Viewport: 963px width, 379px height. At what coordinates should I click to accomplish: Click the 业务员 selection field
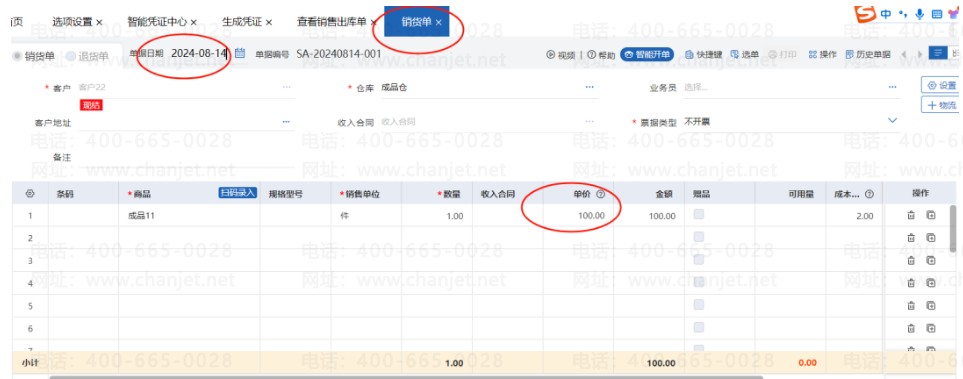click(x=792, y=87)
